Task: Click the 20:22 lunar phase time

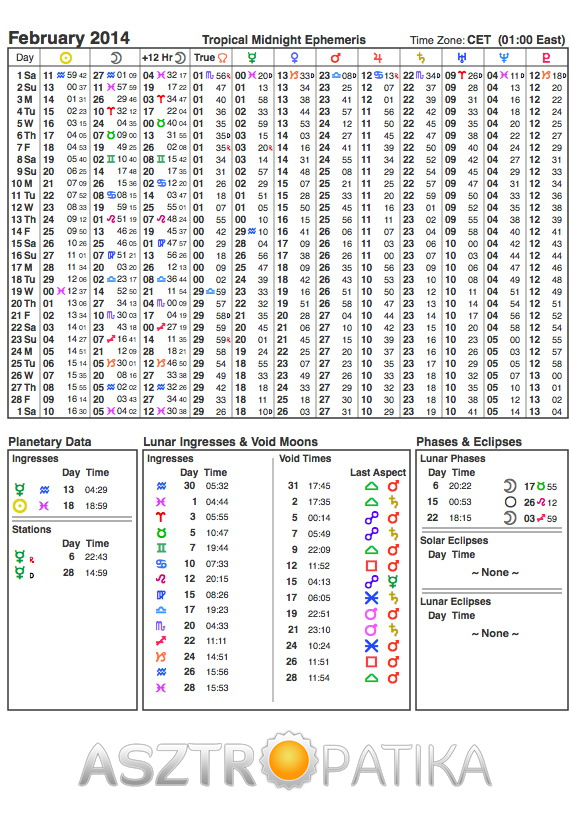Action: [460, 486]
